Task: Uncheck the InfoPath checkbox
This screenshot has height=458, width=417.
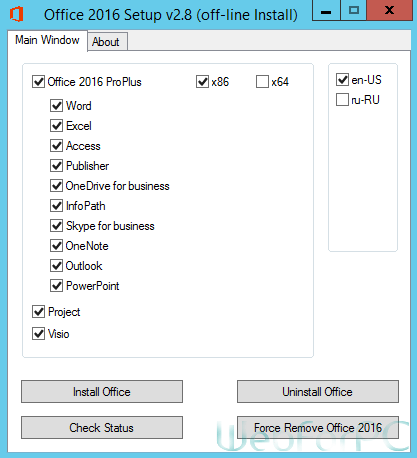Action: coord(57,206)
